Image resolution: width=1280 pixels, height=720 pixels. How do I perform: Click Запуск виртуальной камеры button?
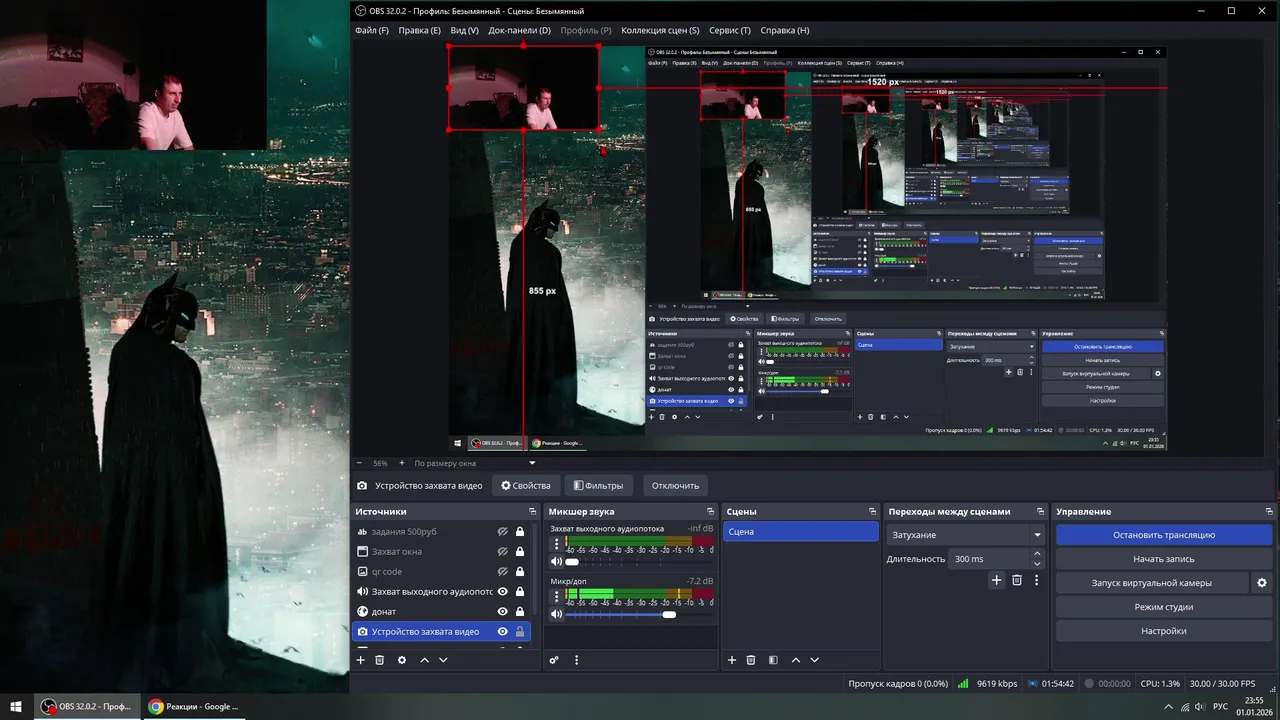click(x=1152, y=583)
